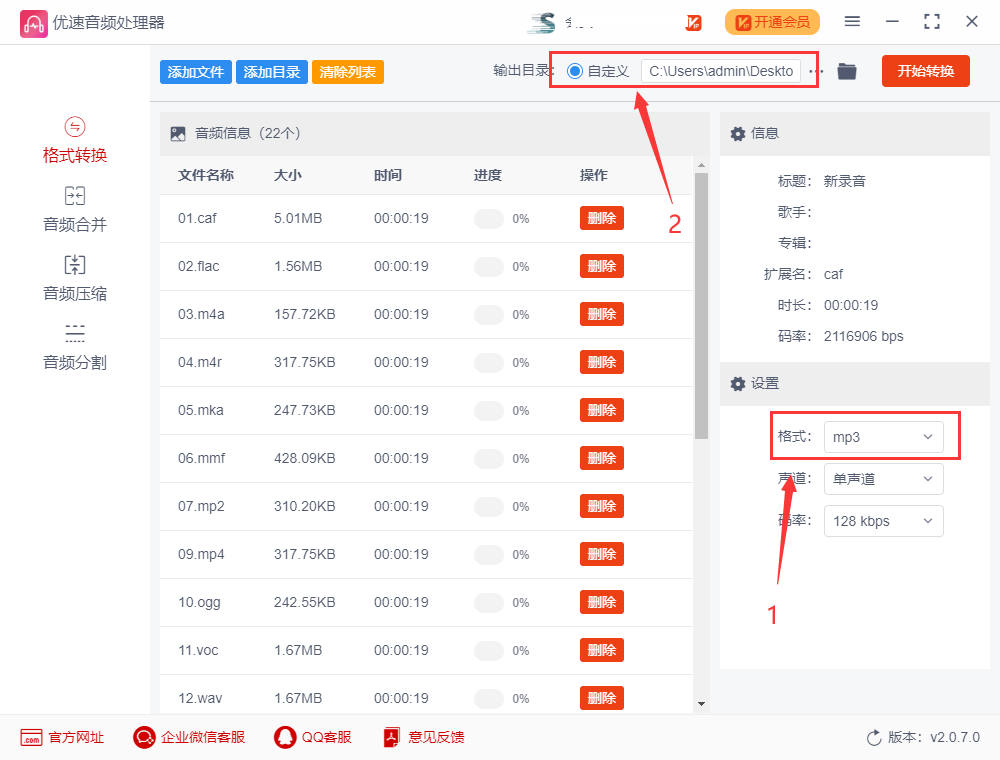Open the 声道 单声道 channel dropdown
The image size is (1000, 760).
coord(883,479)
